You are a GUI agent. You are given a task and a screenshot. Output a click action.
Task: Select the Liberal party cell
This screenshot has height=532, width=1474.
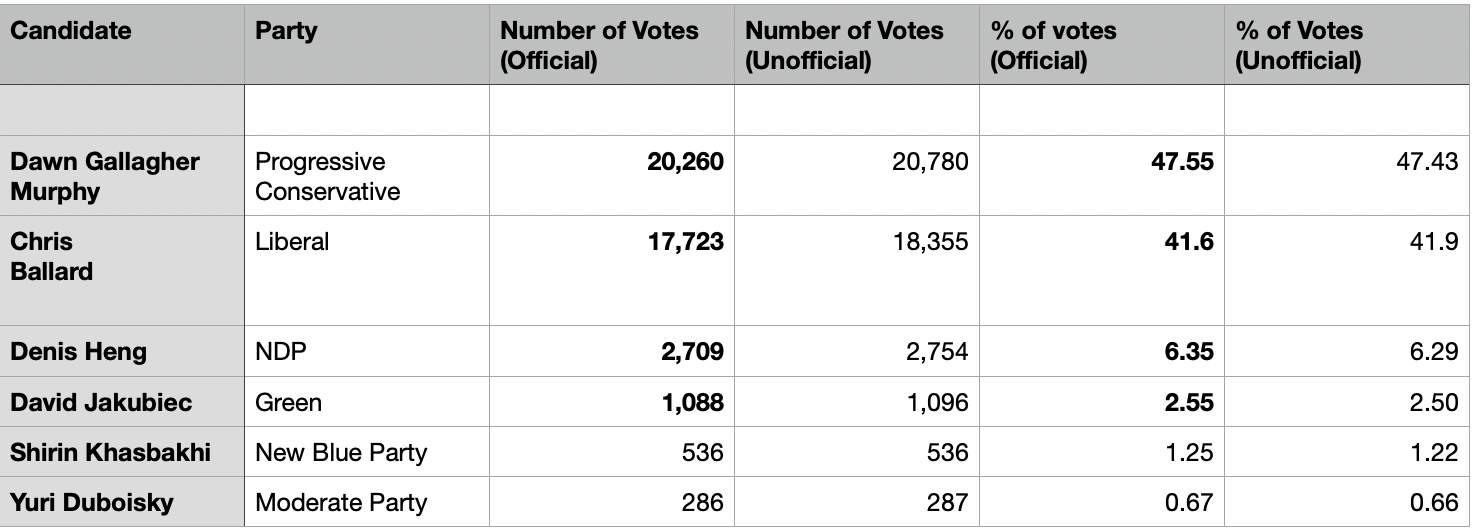pyautogui.click(x=367, y=271)
